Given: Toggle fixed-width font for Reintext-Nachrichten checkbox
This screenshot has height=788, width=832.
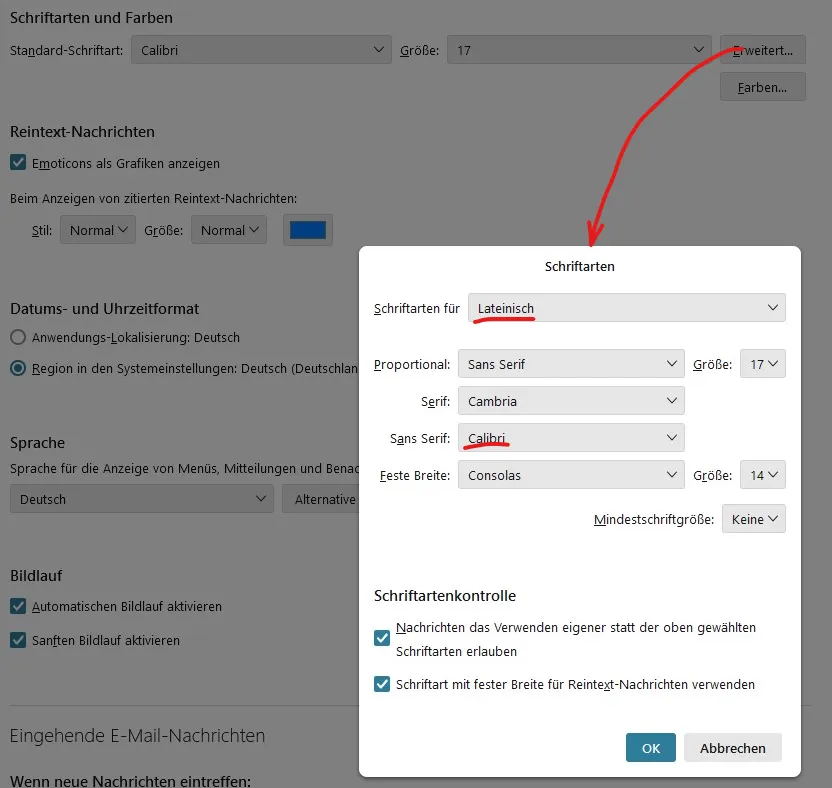Looking at the screenshot, I should [x=382, y=684].
